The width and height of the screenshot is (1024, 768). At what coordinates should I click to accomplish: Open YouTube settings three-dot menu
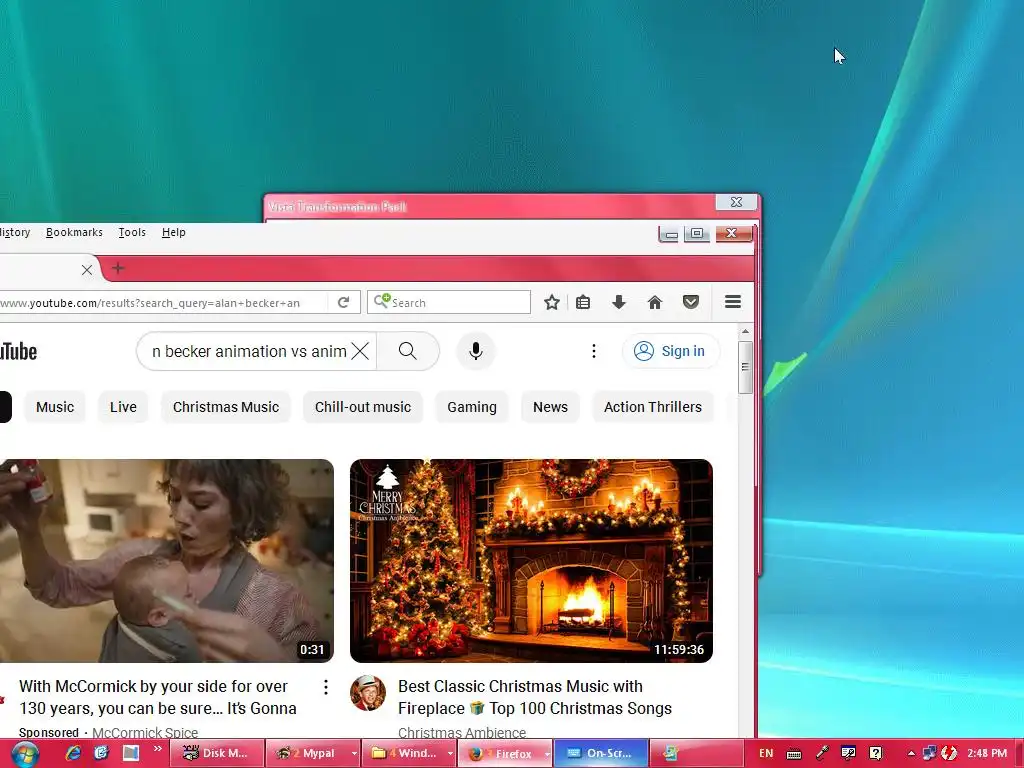(594, 351)
